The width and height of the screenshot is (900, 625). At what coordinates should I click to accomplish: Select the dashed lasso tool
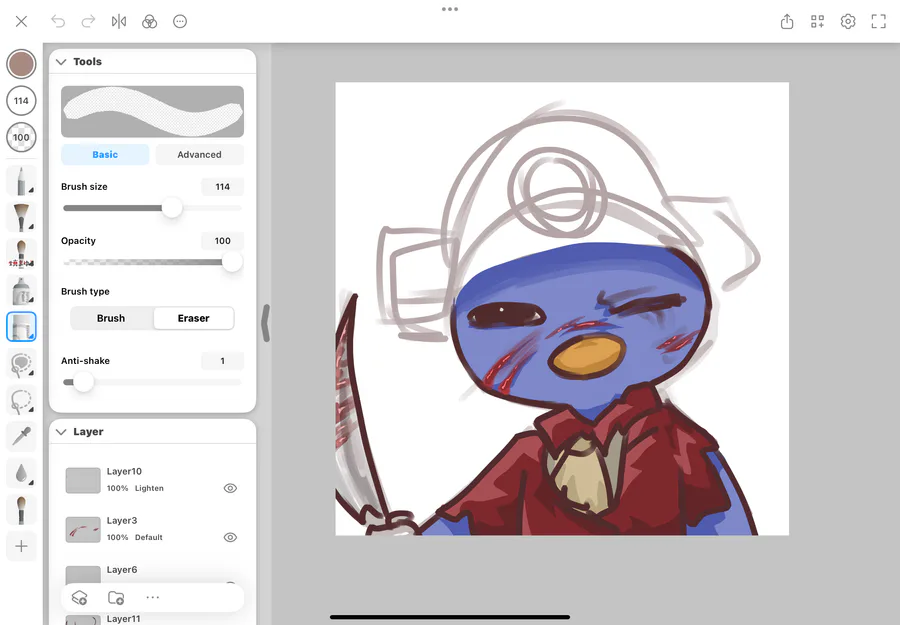[x=21, y=401]
